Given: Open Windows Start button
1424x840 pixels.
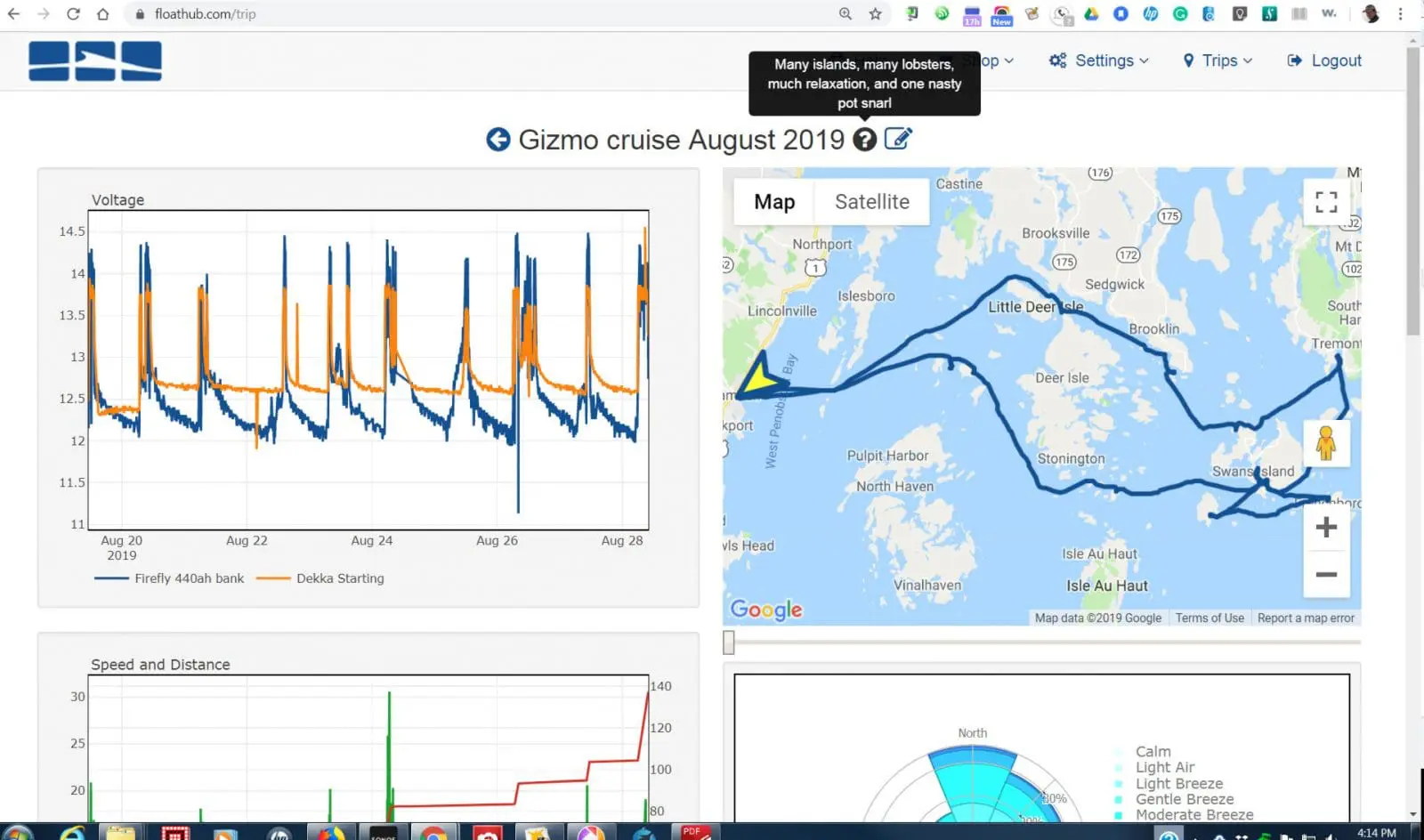Looking at the screenshot, I should tap(18, 833).
